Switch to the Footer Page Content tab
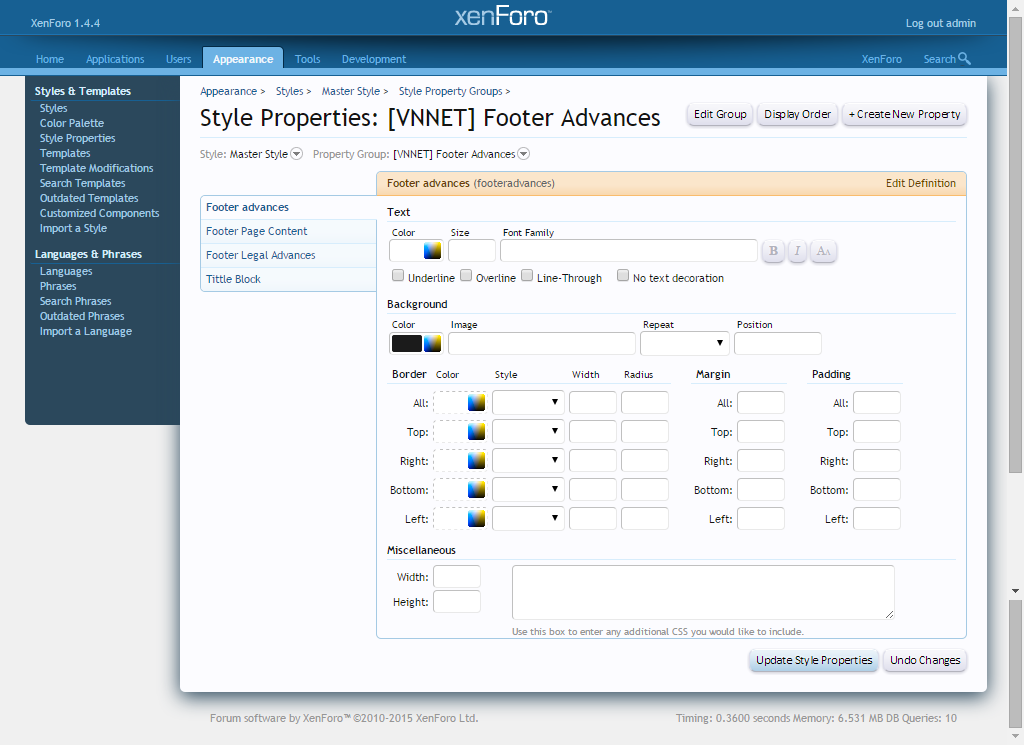This screenshot has width=1024, height=745. click(x=257, y=231)
